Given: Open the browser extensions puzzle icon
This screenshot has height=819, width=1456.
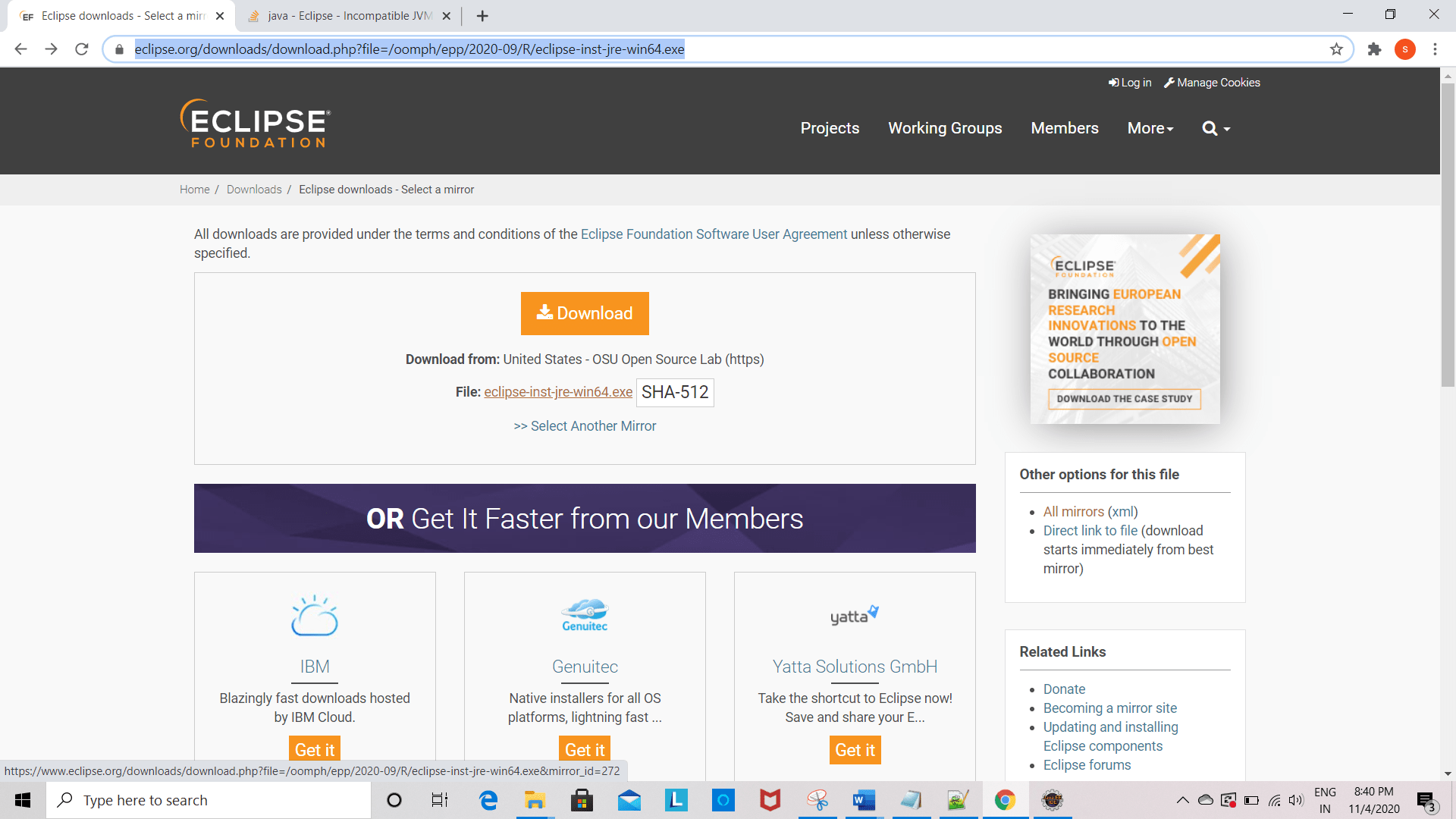Looking at the screenshot, I should 1375,49.
